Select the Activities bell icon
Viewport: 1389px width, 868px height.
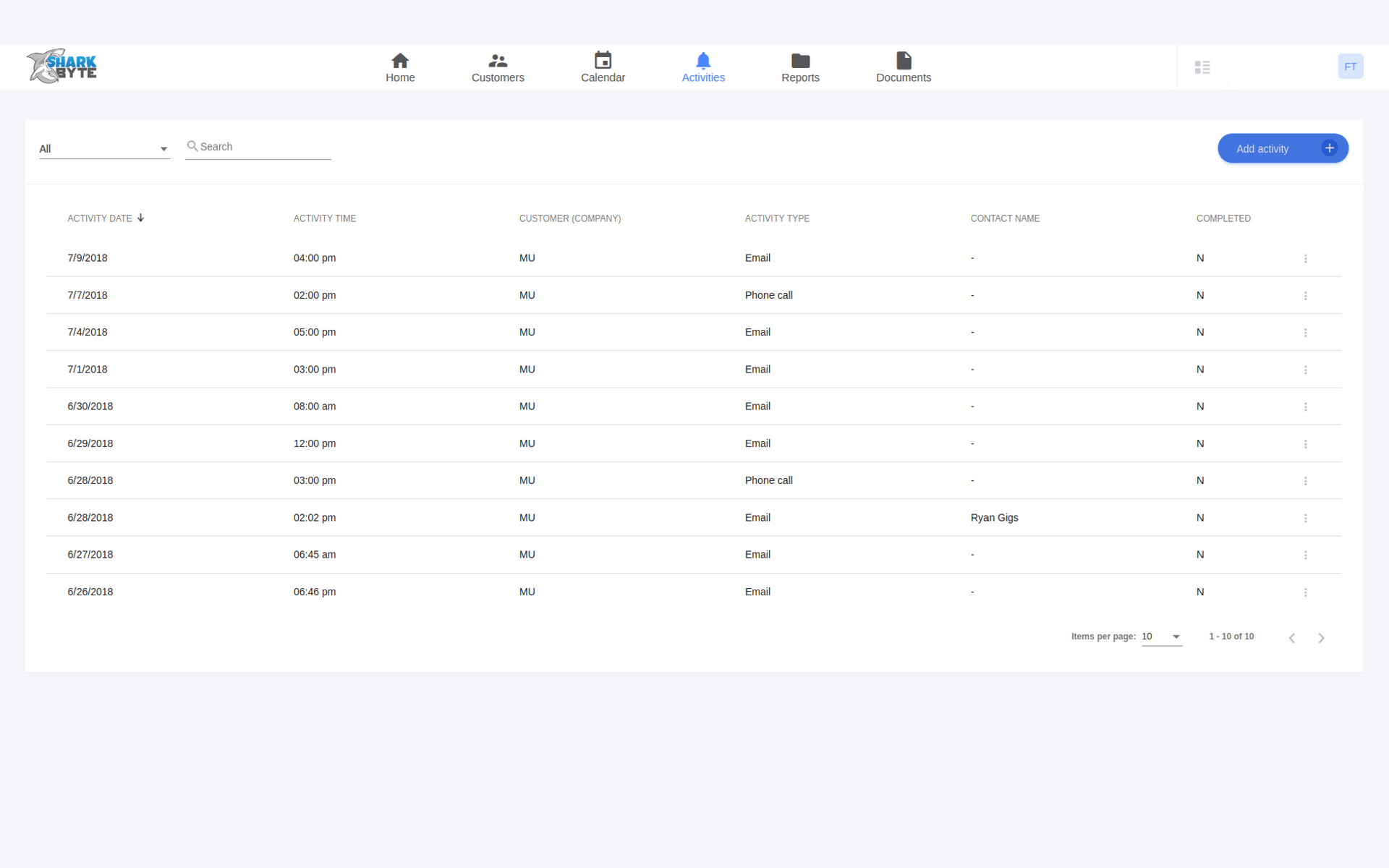[703, 60]
